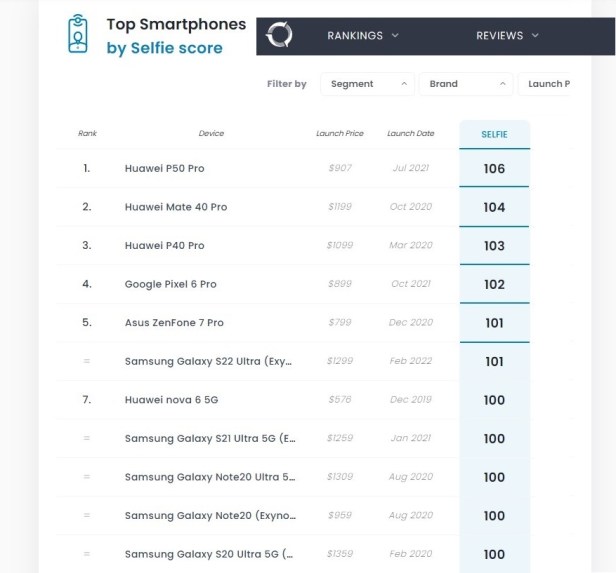Click the Feb 2022 launch date

[x=411, y=361]
